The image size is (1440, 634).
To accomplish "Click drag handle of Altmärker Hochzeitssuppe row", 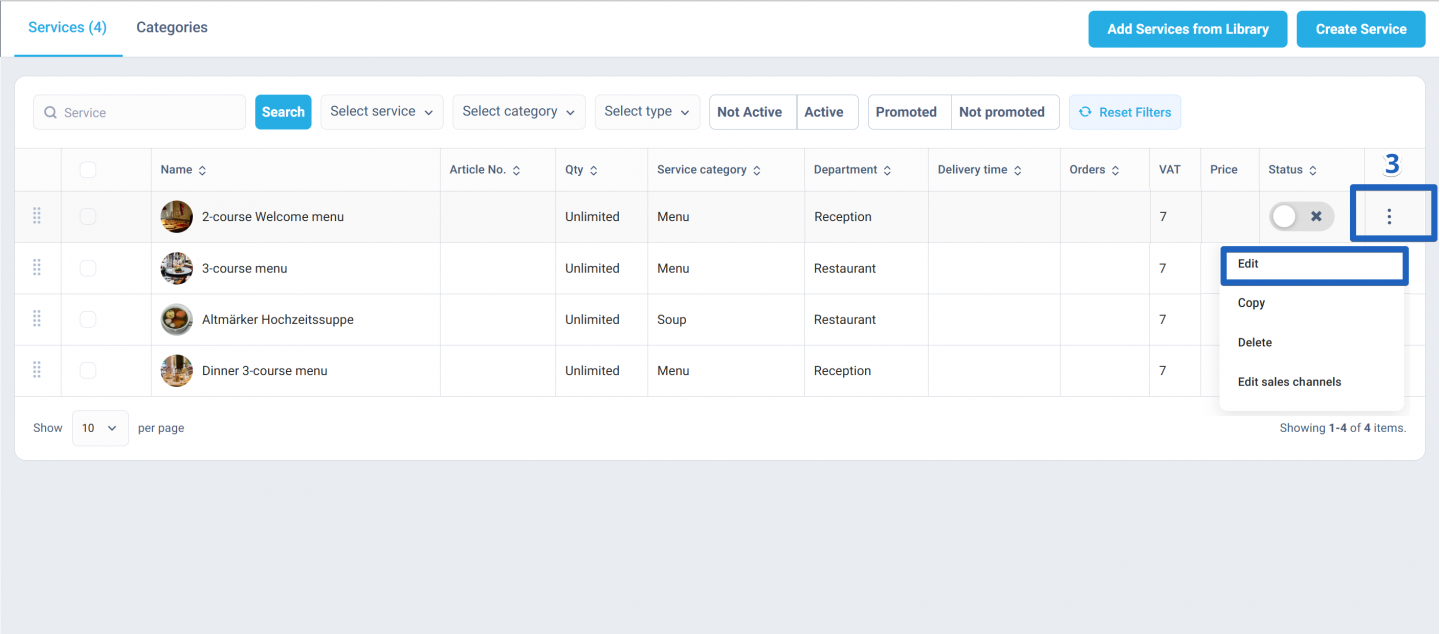I will [x=37, y=319].
